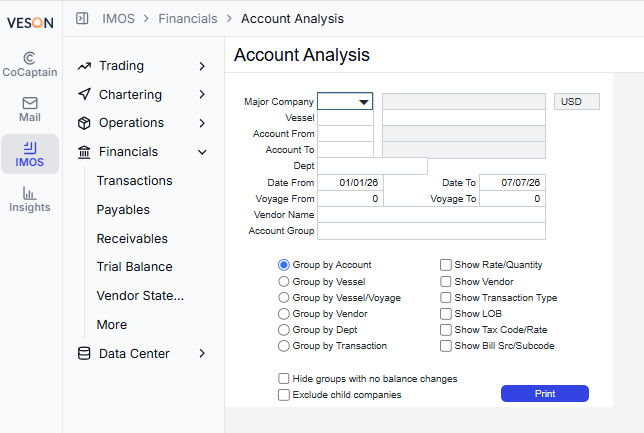This screenshot has width=644, height=433.
Task: Open the Insights chart icon
Action: (x=30, y=193)
